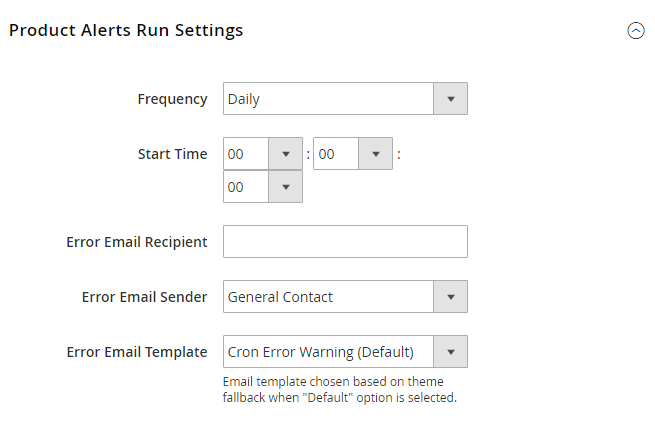Viewport: 655px width, 427px height.
Task: Open the Cron Error Warning template dropdown
Action: click(345, 352)
